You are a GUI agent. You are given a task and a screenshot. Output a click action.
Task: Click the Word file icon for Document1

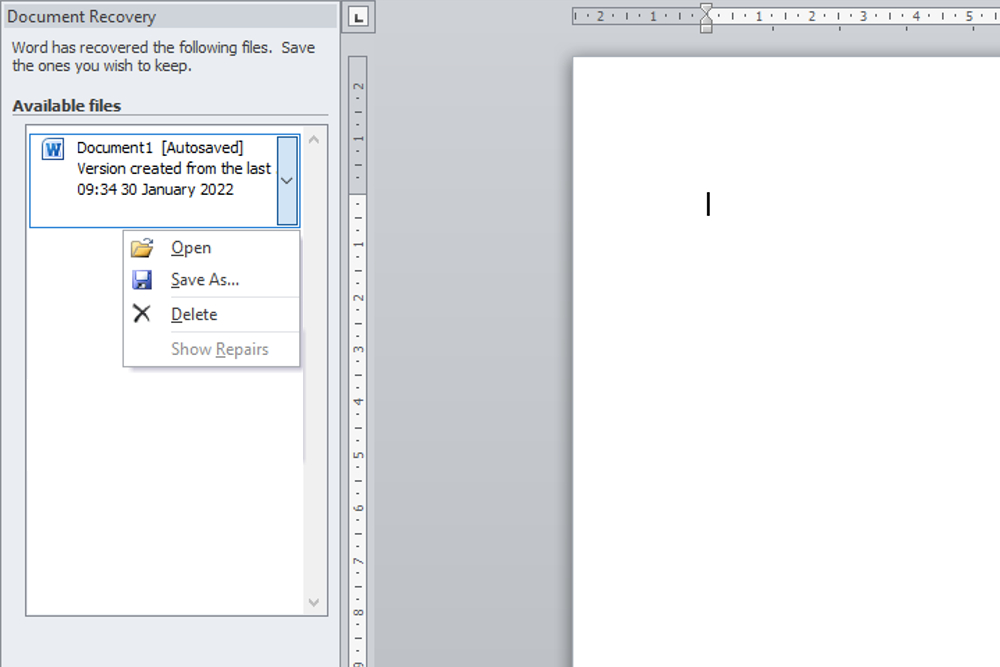point(53,149)
